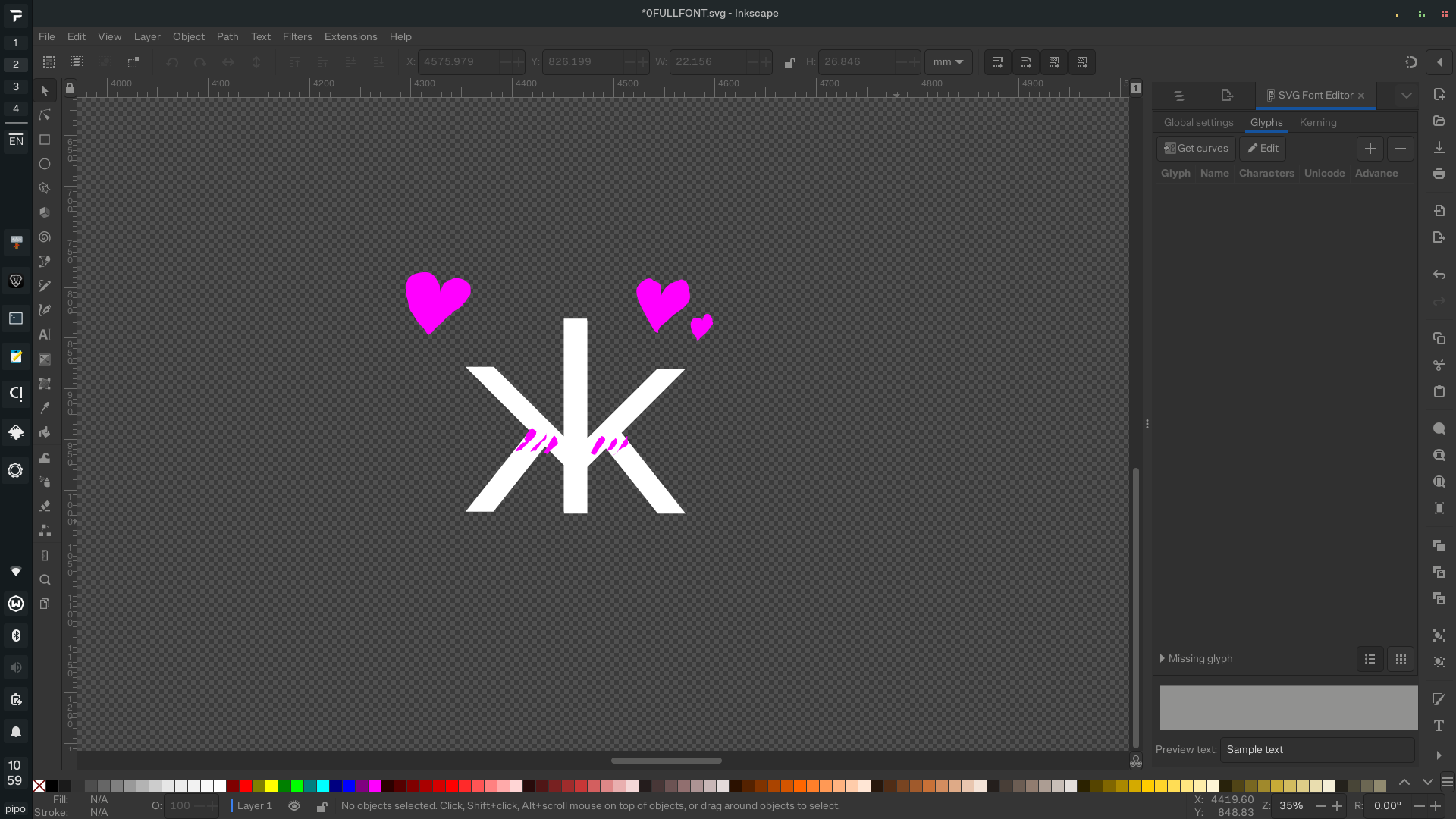Select the Selector arrow tool
This screenshot has height=819, width=1456.
(x=45, y=91)
